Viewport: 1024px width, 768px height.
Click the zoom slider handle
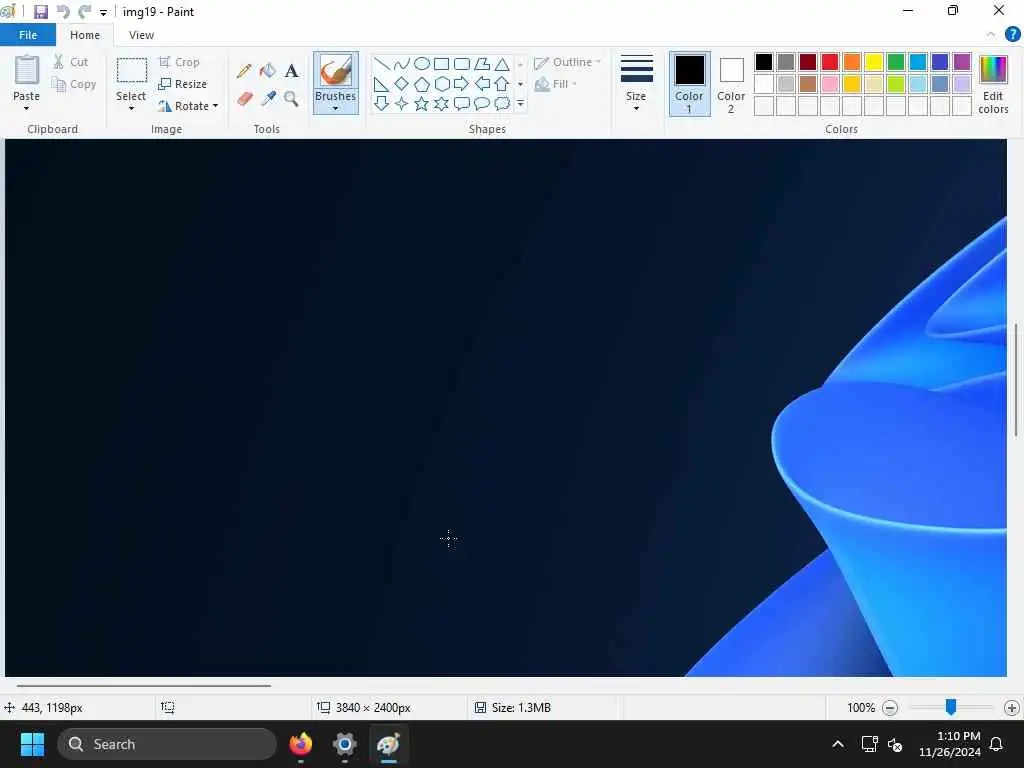pos(951,707)
